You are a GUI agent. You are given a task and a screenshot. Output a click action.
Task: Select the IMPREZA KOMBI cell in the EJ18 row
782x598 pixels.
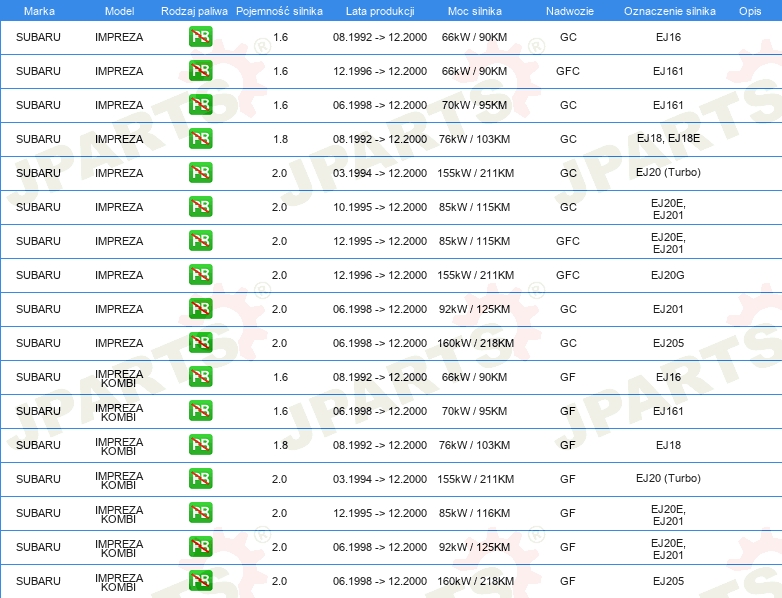tap(119, 446)
